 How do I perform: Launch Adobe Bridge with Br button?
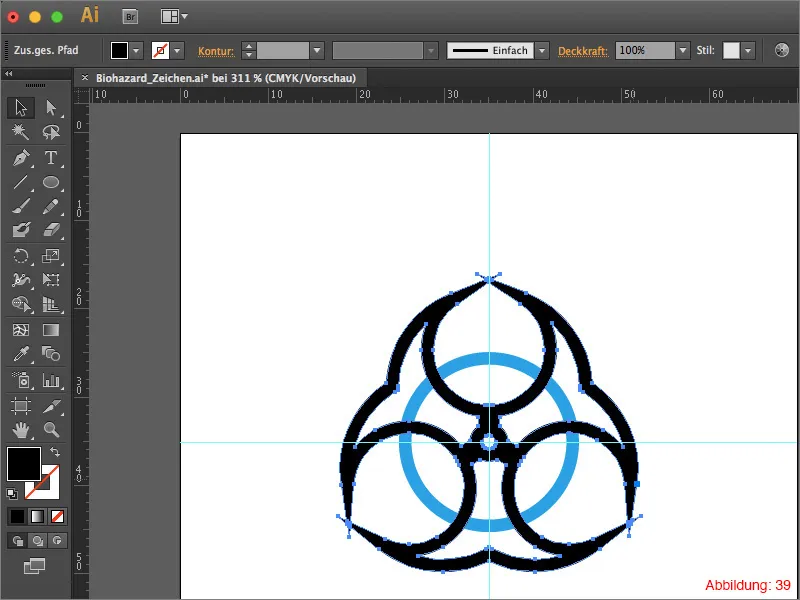click(131, 17)
